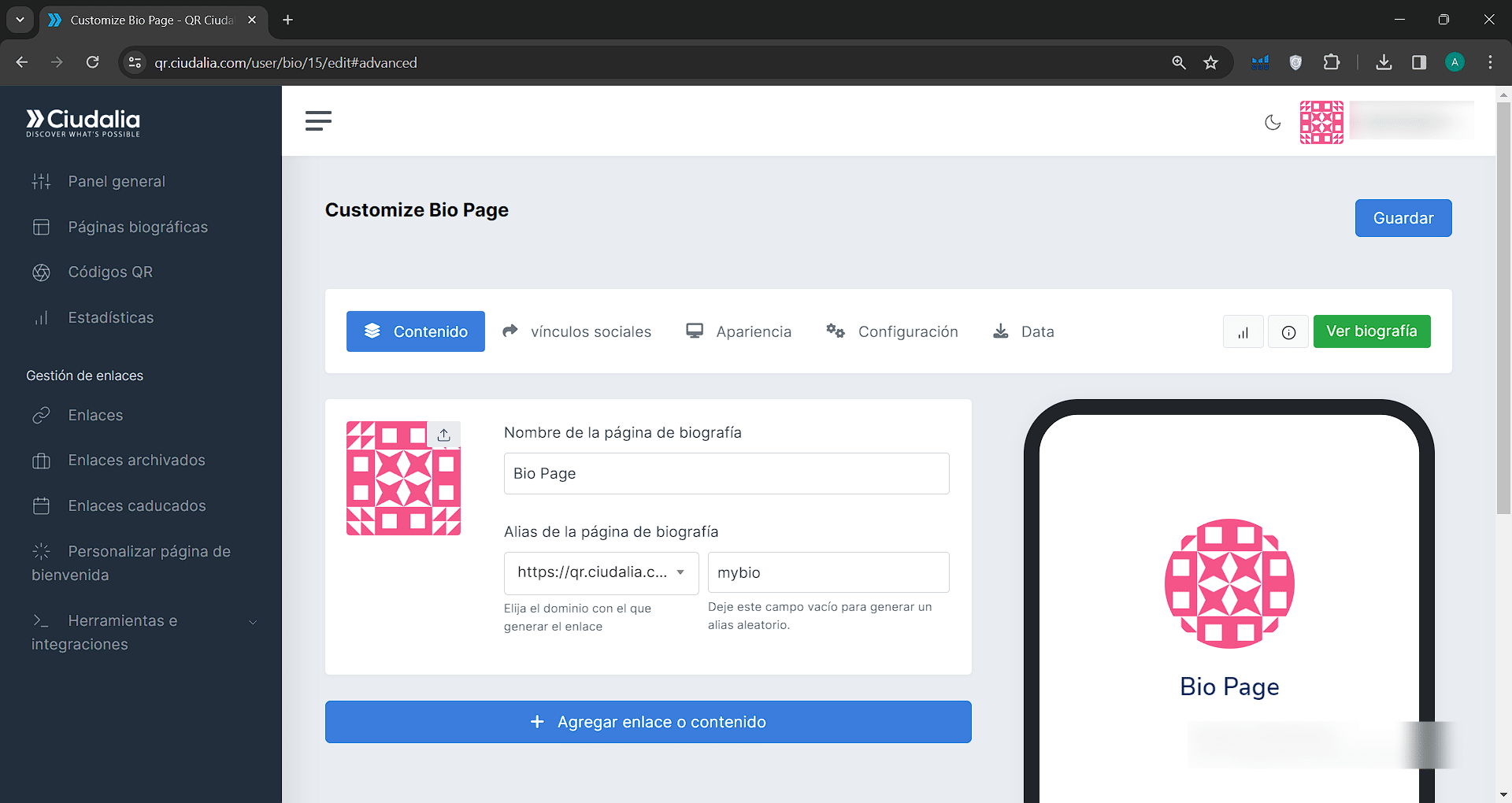The image size is (1512, 803).
Task: Open bio page statistics bar chart icon
Action: 1243,332
